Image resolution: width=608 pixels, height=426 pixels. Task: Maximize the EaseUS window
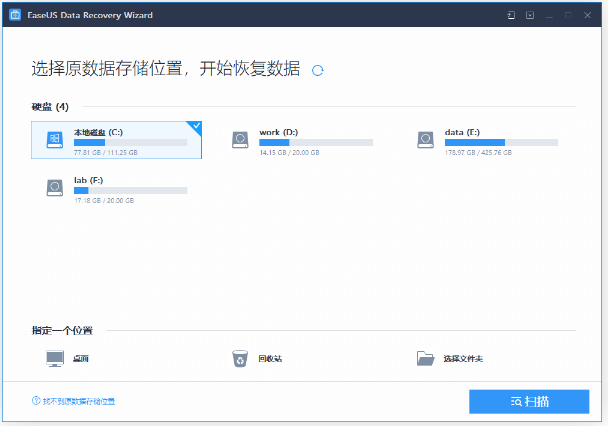[x=568, y=15]
